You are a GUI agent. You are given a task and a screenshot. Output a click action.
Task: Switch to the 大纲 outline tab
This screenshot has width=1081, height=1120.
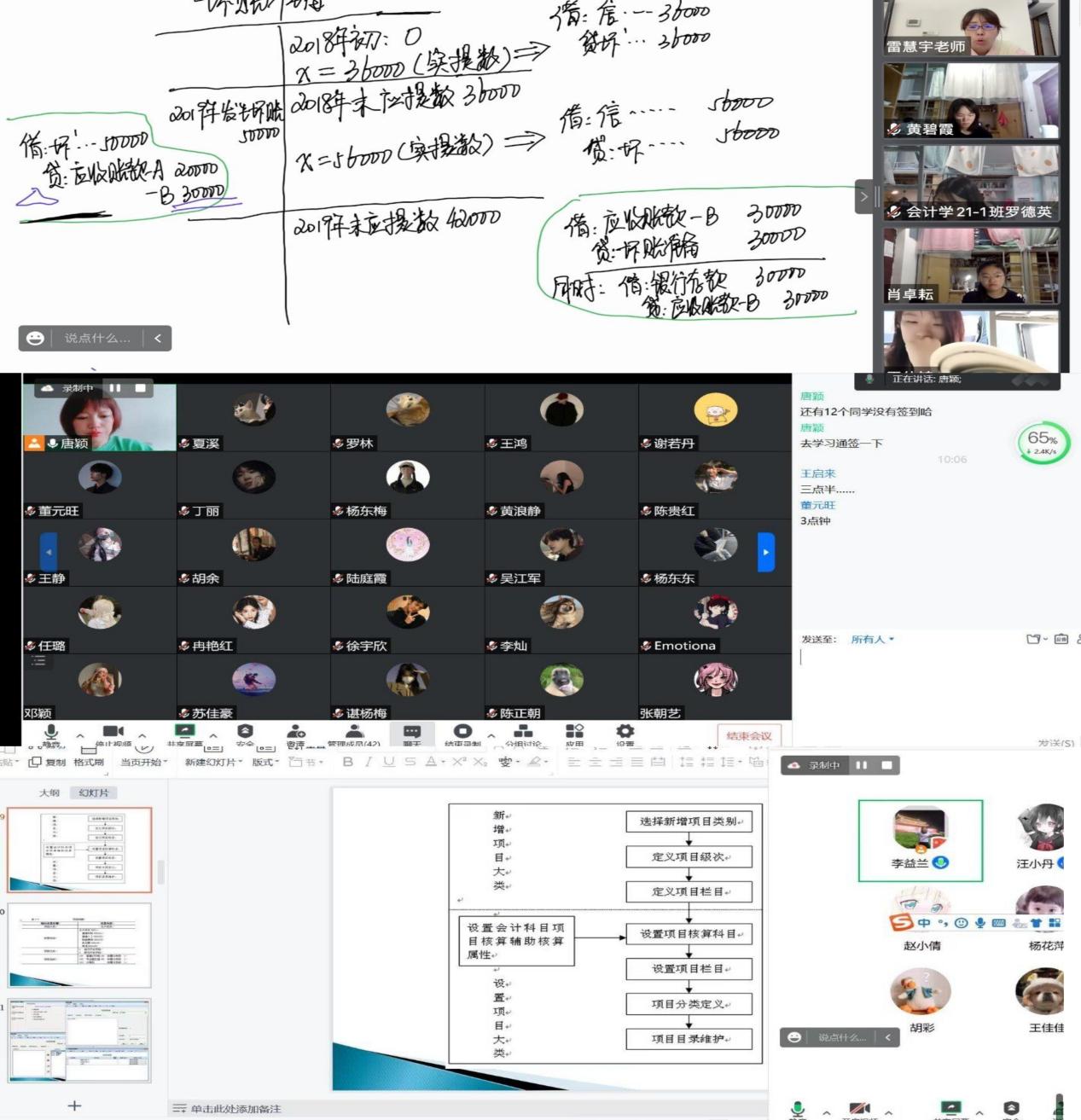coord(49,792)
